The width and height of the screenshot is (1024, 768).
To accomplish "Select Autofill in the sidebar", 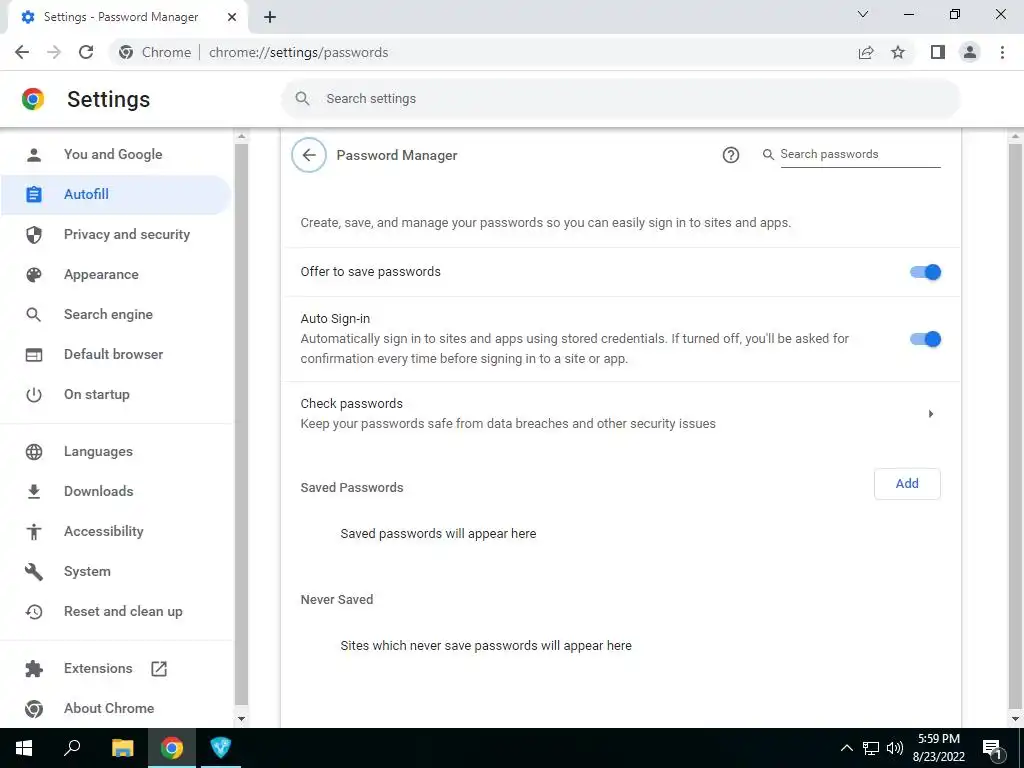I will coord(116,194).
